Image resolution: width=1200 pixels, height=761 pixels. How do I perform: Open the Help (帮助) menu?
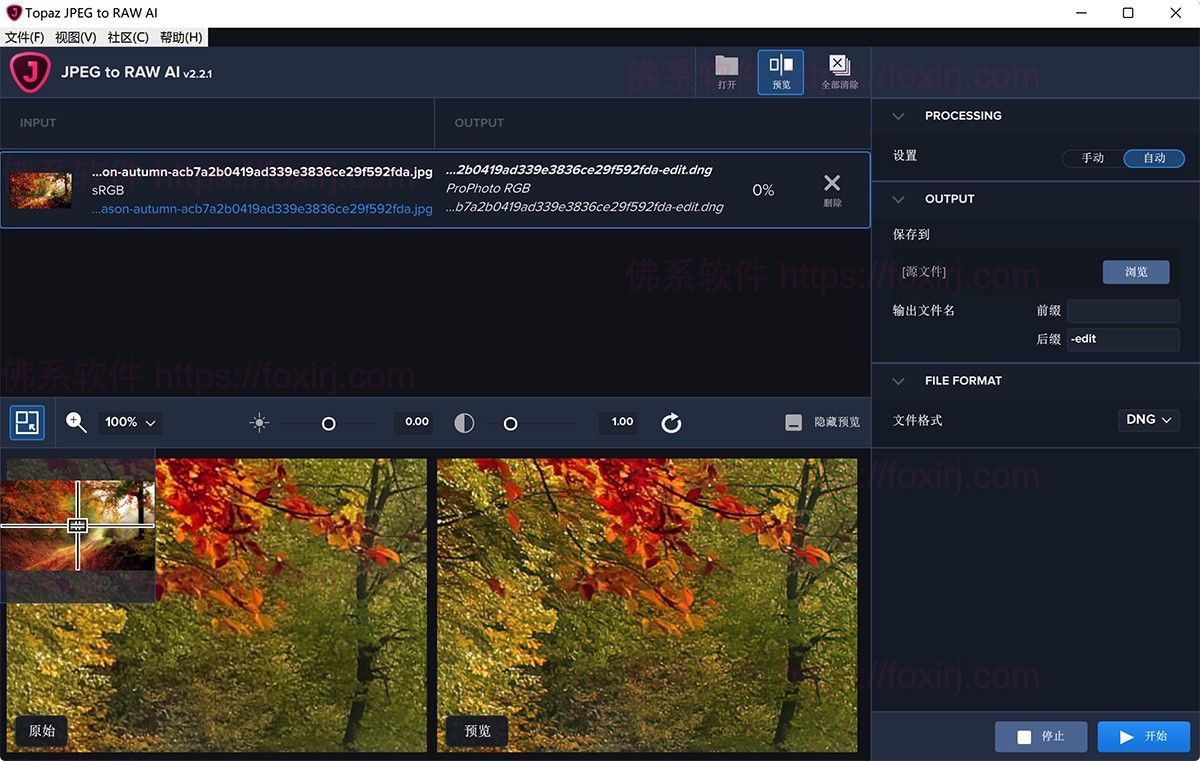pos(181,37)
